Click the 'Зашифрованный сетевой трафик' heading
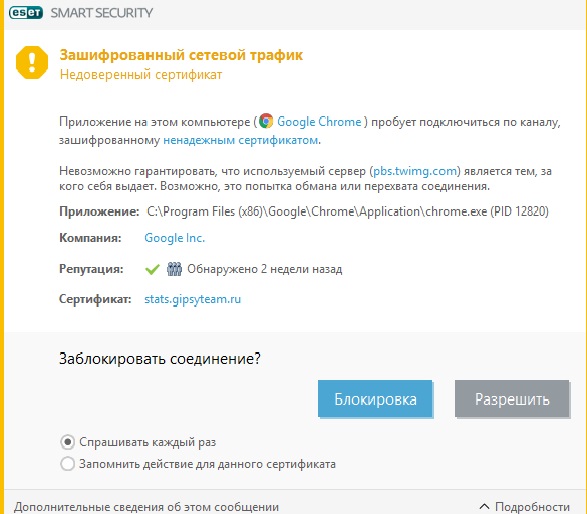Viewport: 587px width, 514px height. pos(181,55)
